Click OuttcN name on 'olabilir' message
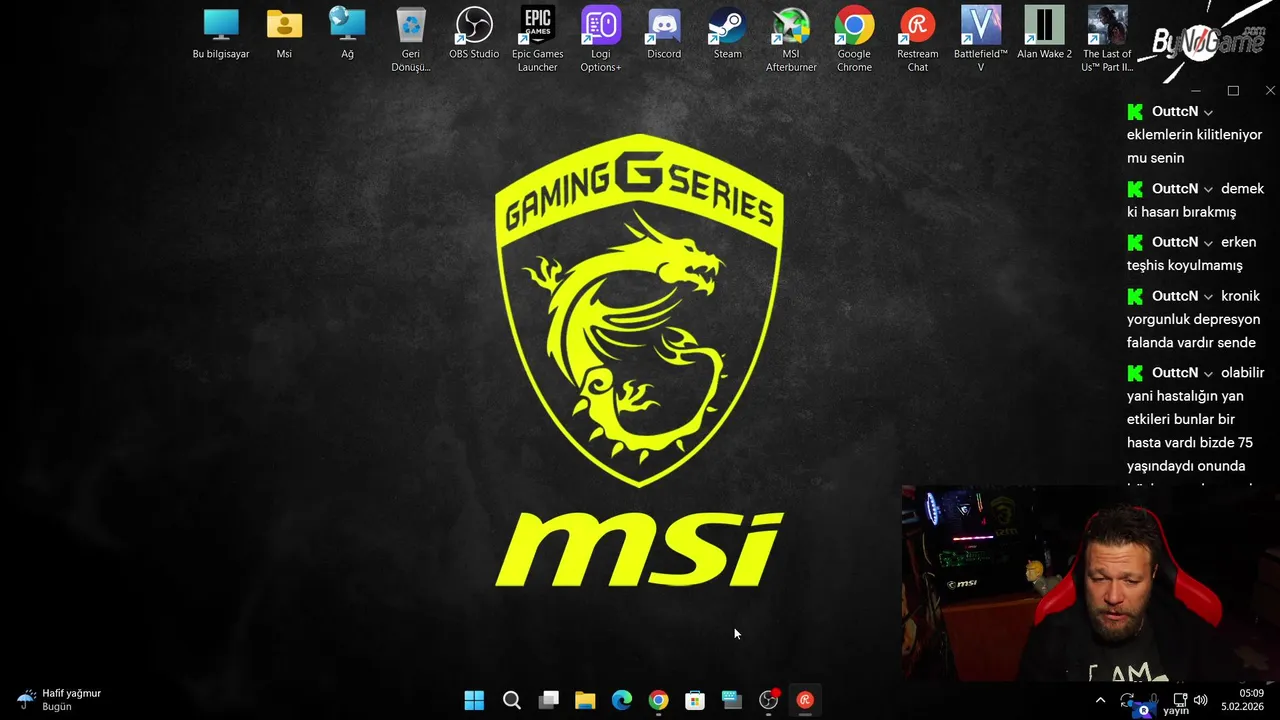1280x720 pixels. [1175, 372]
